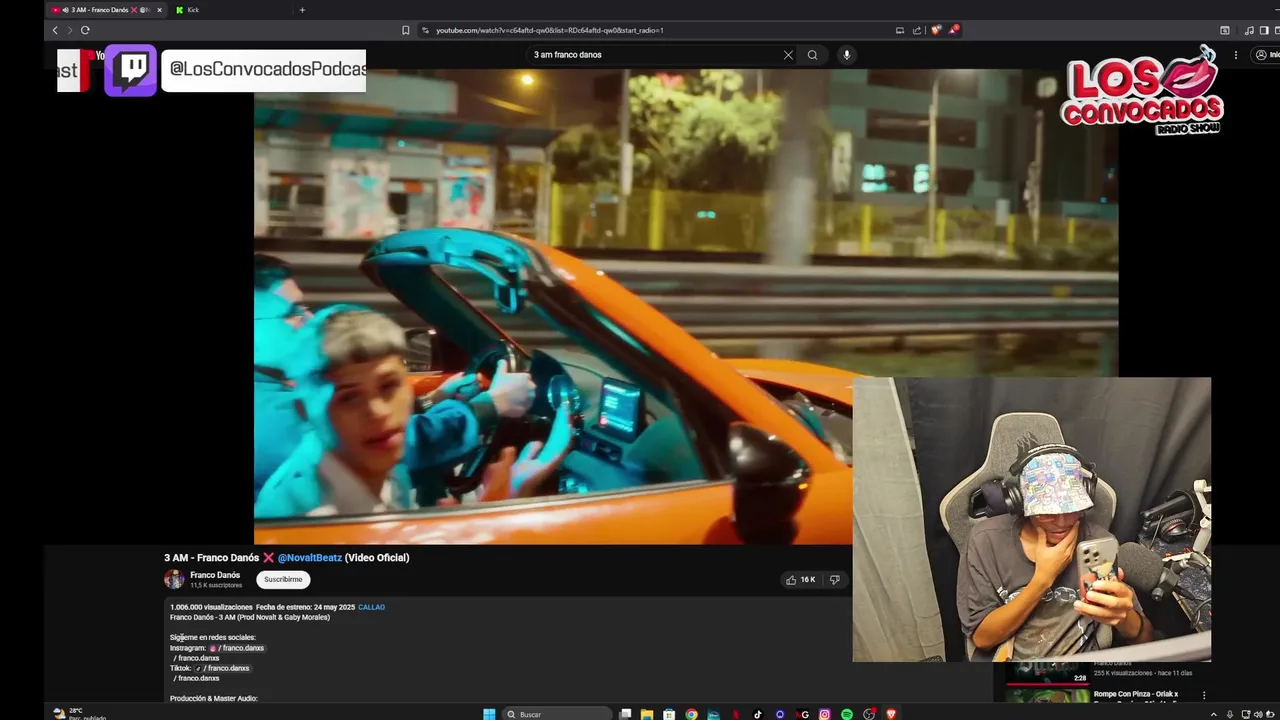
Task: Launch Google Chrome from the taskbar
Action: click(x=691, y=714)
